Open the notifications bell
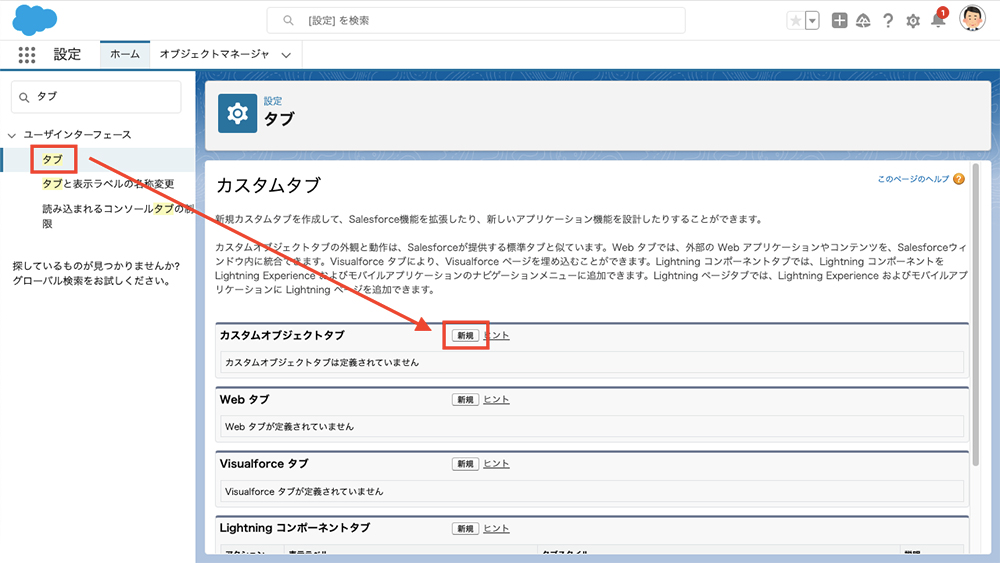The image size is (1000, 563). tap(938, 20)
